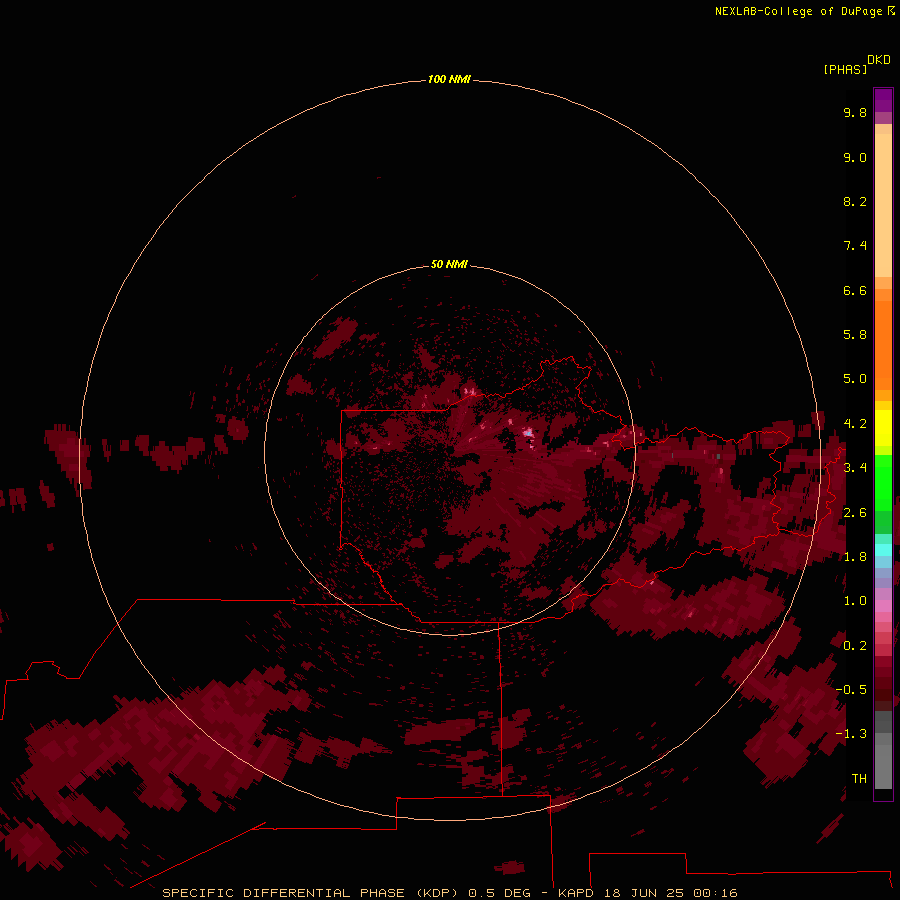The image size is (900, 900).
Task: Click the 100 NMI range ring label
Action: tap(449, 79)
